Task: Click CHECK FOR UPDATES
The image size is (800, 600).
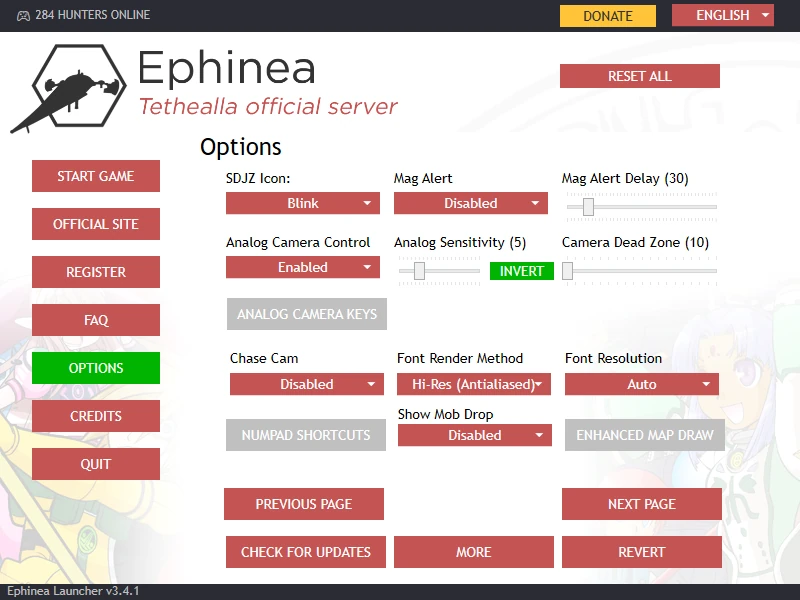Action: [305, 552]
